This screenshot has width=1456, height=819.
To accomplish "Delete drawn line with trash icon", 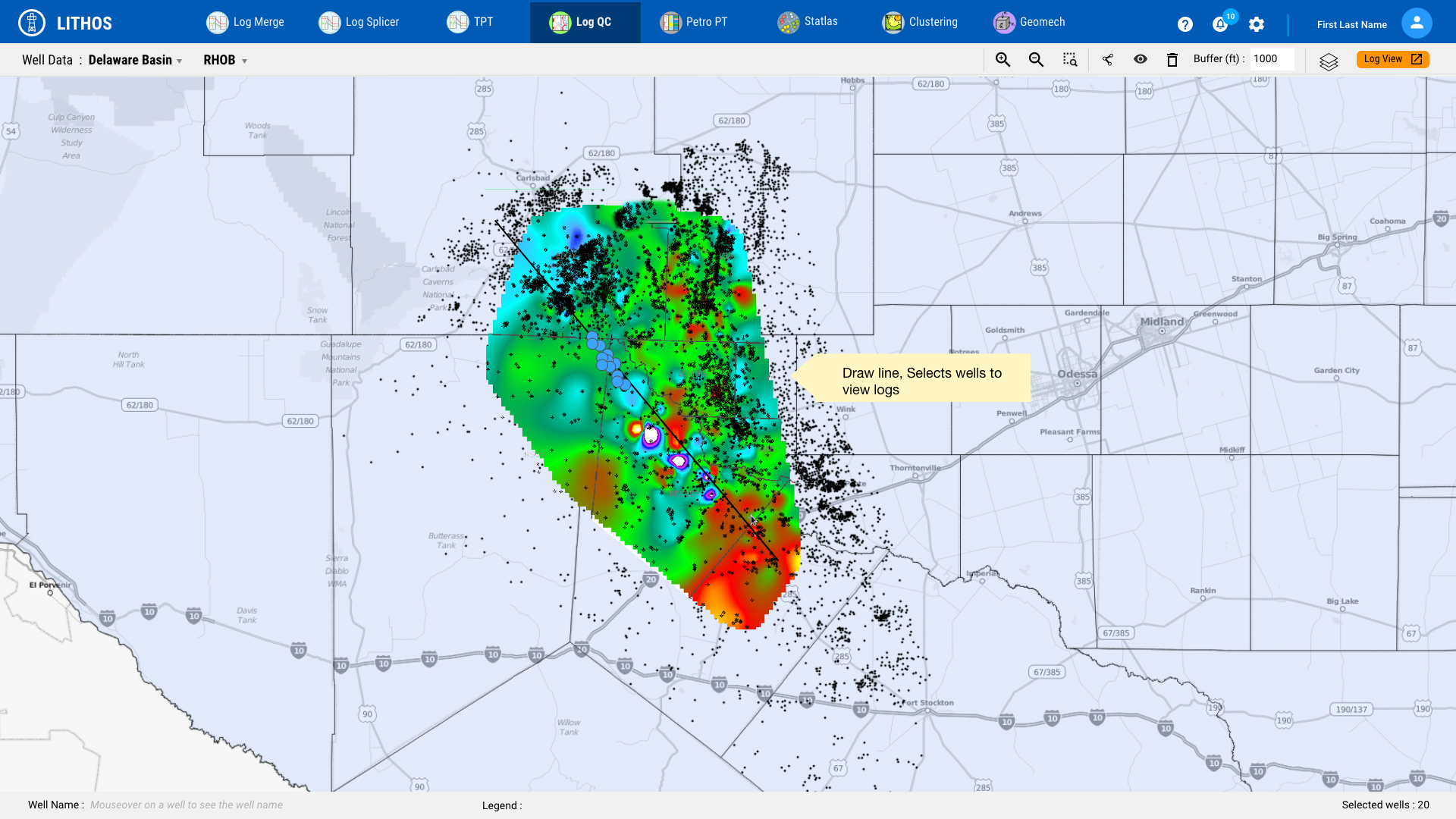I will (1172, 60).
